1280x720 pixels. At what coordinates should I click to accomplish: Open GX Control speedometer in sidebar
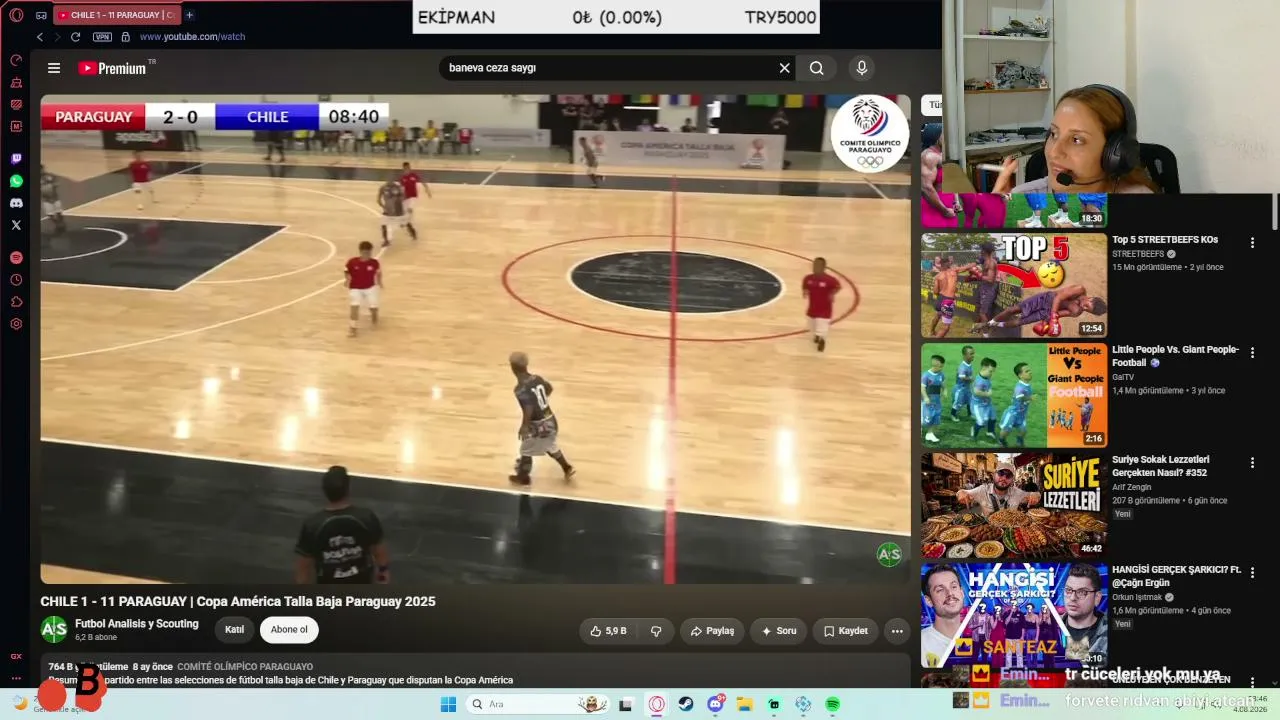coord(16,61)
